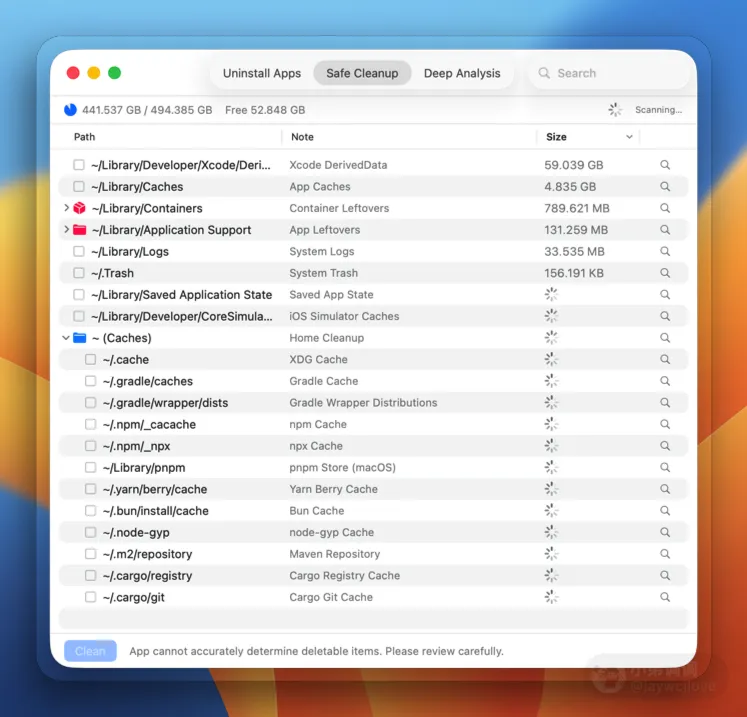
Task: Click the blue disk usage pie icon
Action: coord(71,110)
